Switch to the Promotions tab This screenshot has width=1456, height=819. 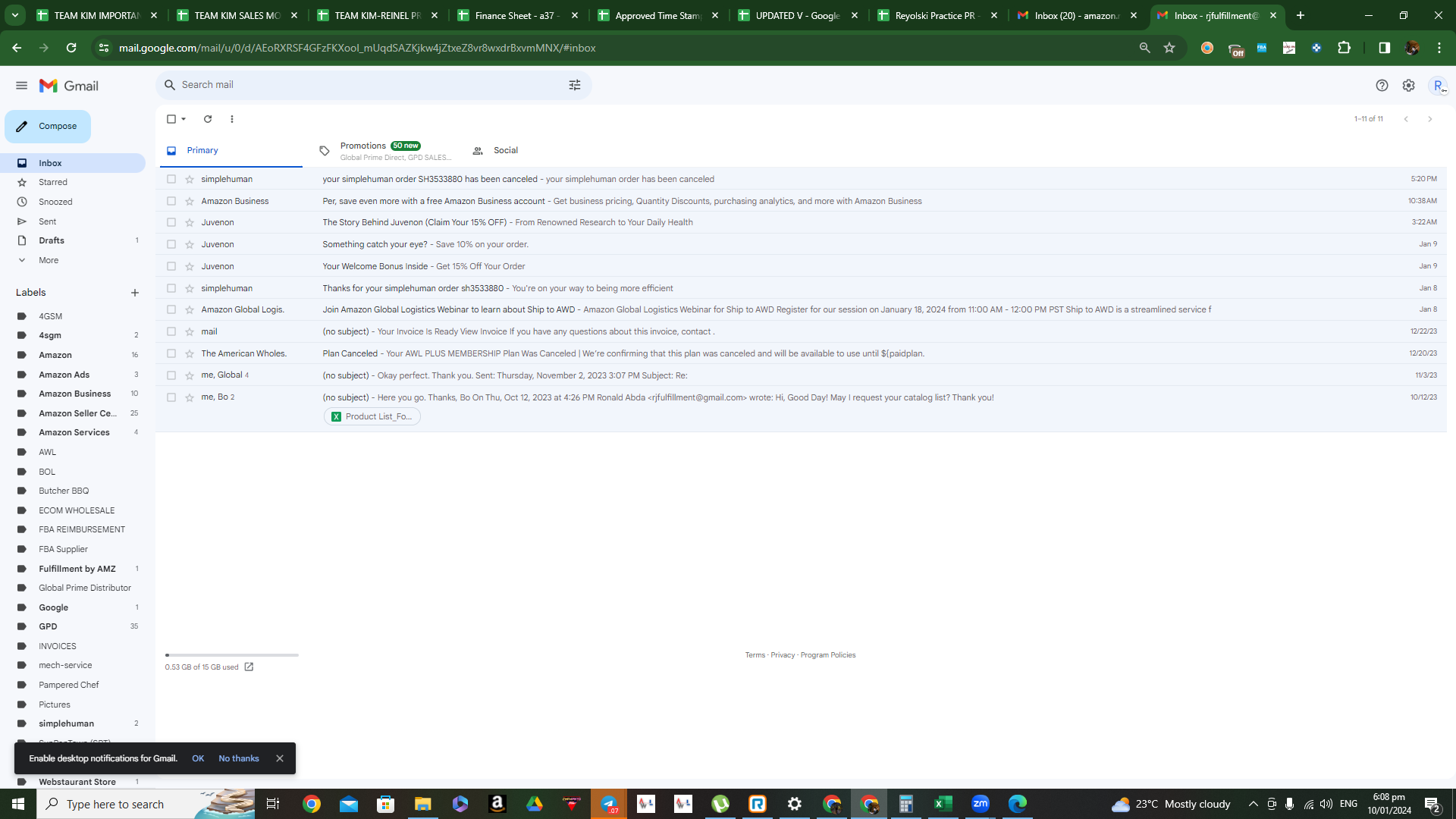pos(385,150)
